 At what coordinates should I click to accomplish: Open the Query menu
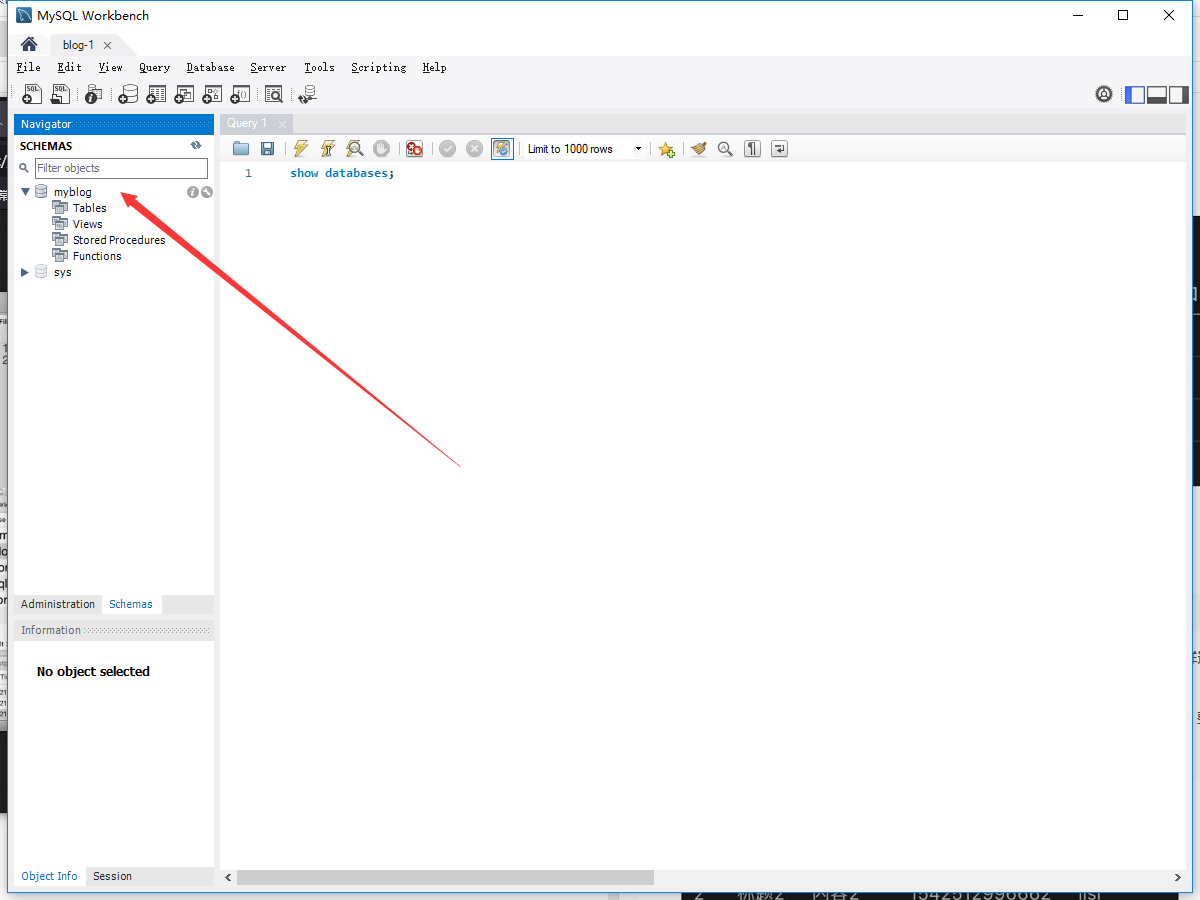pos(154,67)
